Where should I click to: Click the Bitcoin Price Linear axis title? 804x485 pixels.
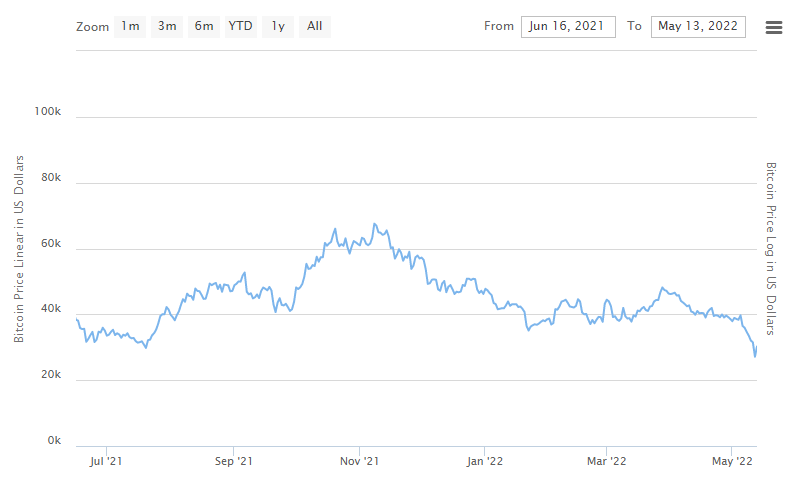18,249
